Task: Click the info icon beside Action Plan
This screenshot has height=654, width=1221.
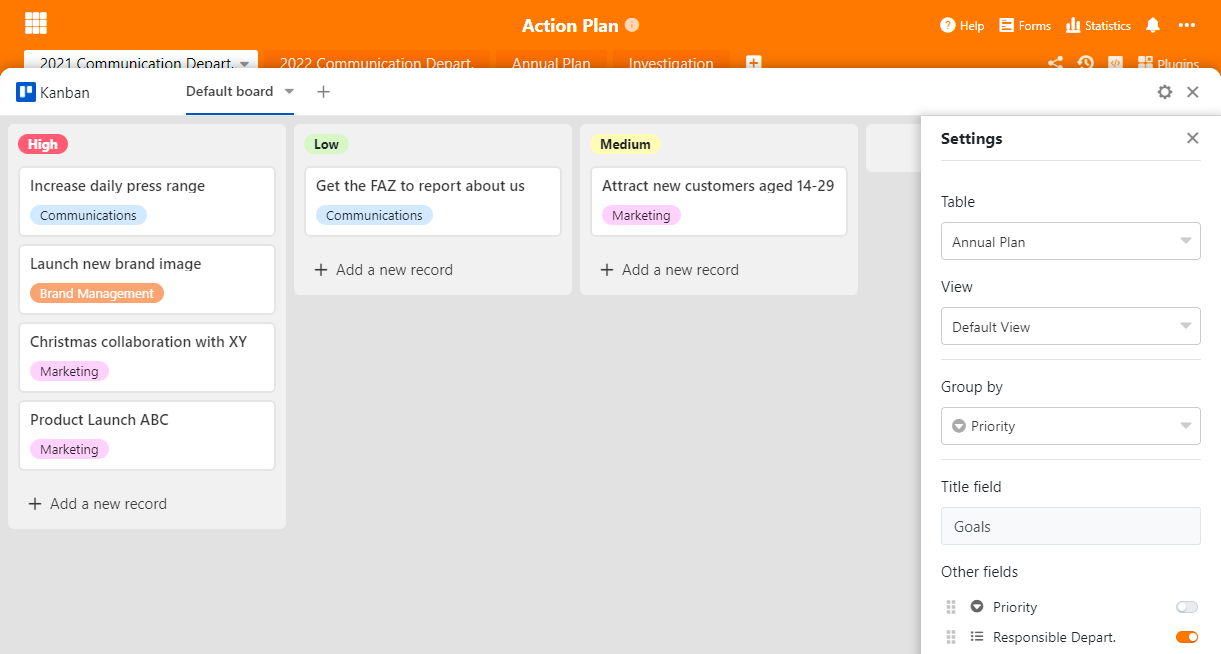Action: click(x=632, y=25)
